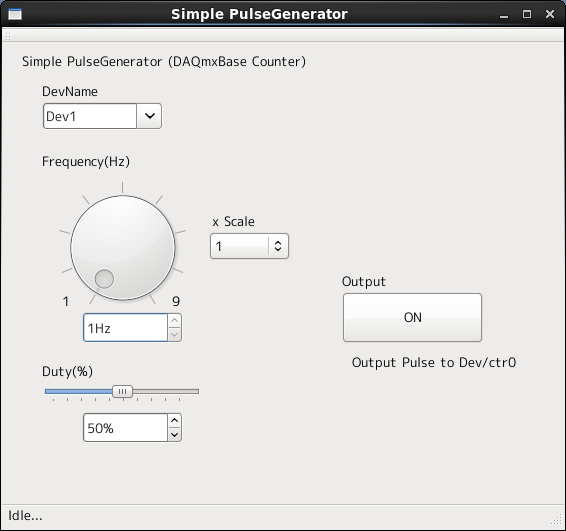Increase the 50% duty with up arrow
Viewport: 566px width, 531px height.
174,421
